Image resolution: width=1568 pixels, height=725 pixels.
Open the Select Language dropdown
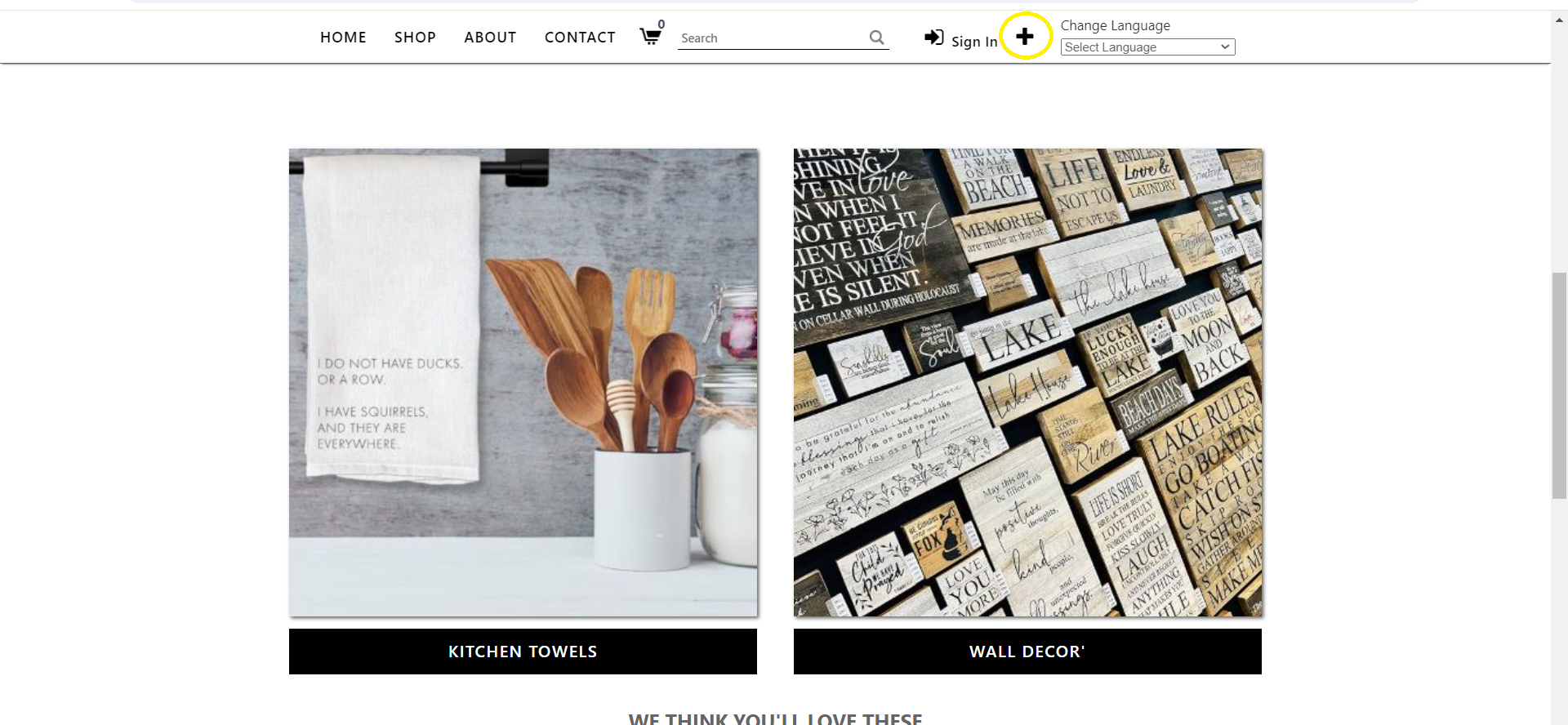coord(1147,47)
